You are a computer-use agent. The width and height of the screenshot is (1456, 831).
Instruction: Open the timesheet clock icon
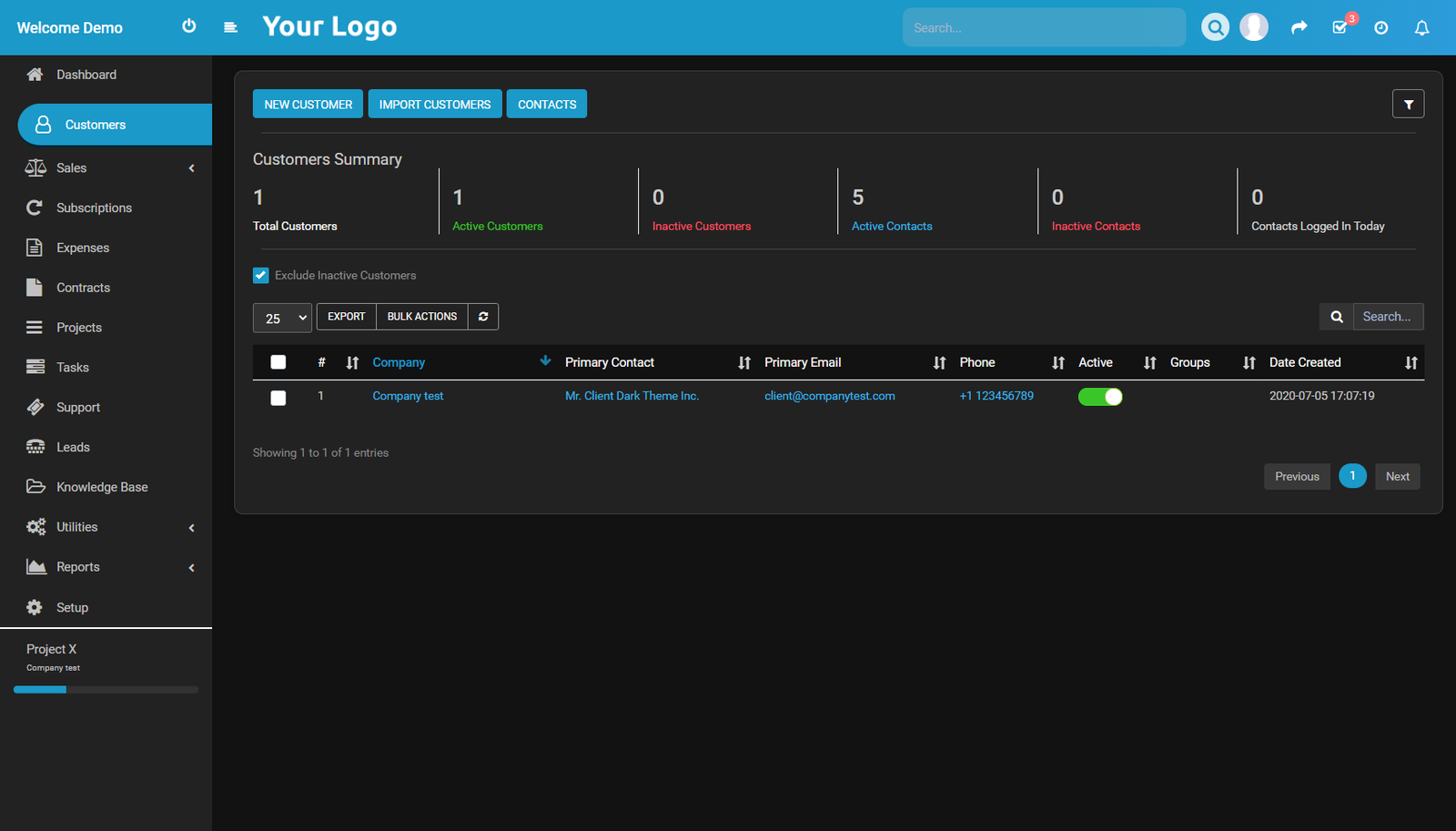(x=1380, y=27)
